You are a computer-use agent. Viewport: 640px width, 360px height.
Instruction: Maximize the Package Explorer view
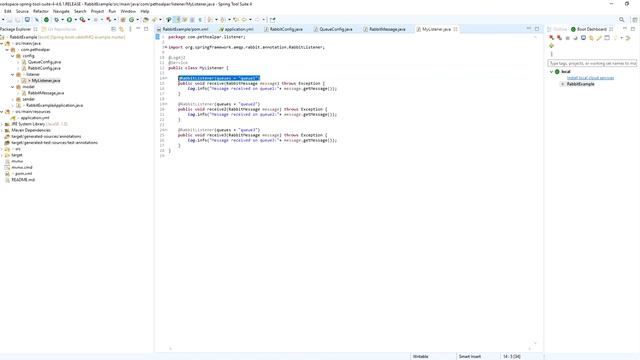(x=146, y=29)
